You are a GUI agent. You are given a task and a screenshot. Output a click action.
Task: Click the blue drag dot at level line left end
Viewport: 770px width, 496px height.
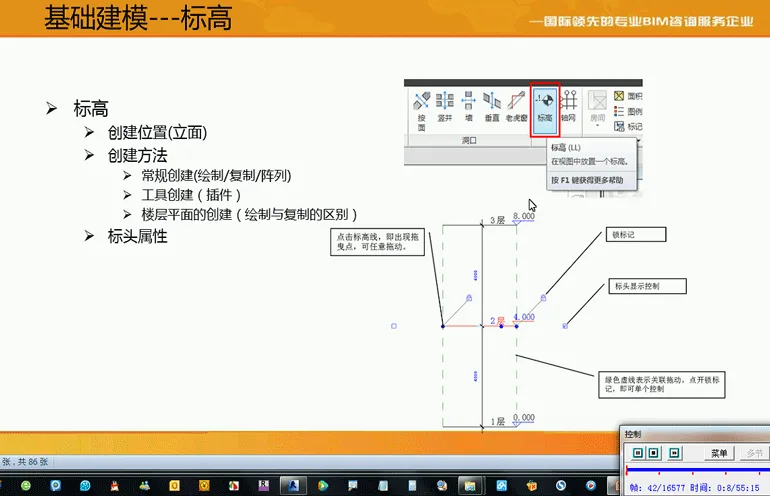[442, 326]
